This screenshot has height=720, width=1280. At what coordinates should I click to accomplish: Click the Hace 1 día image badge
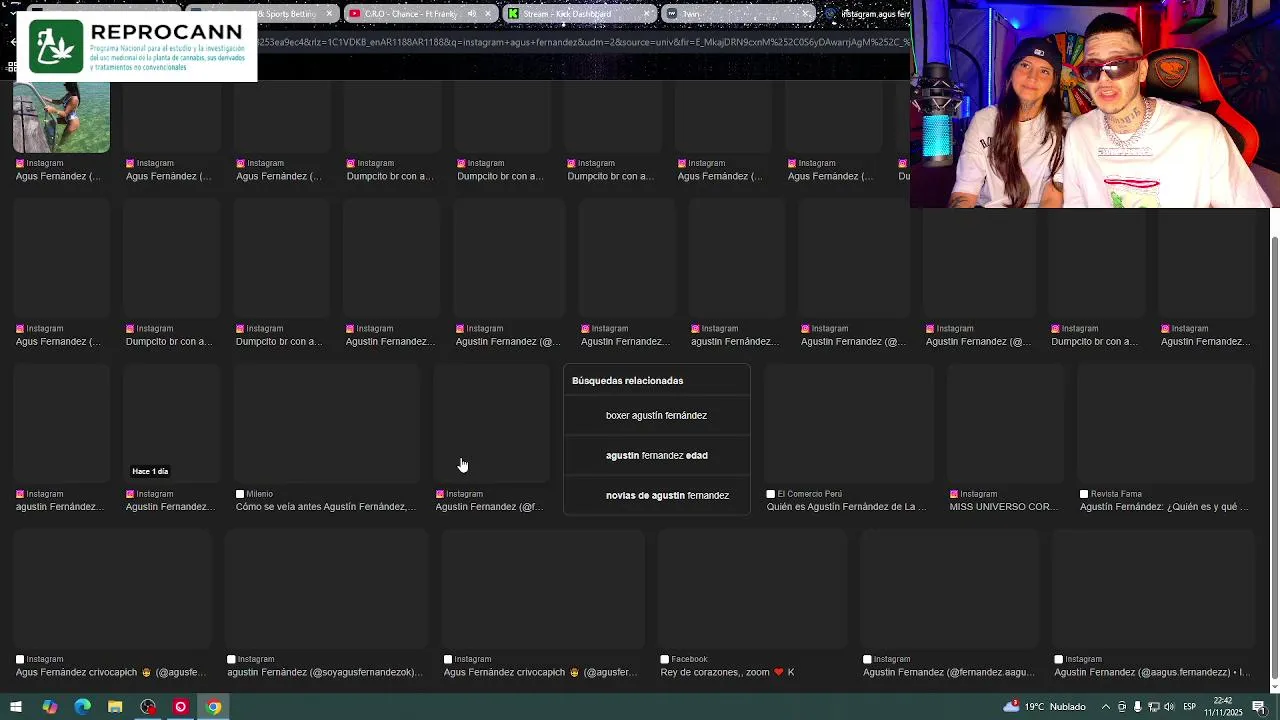(150, 471)
